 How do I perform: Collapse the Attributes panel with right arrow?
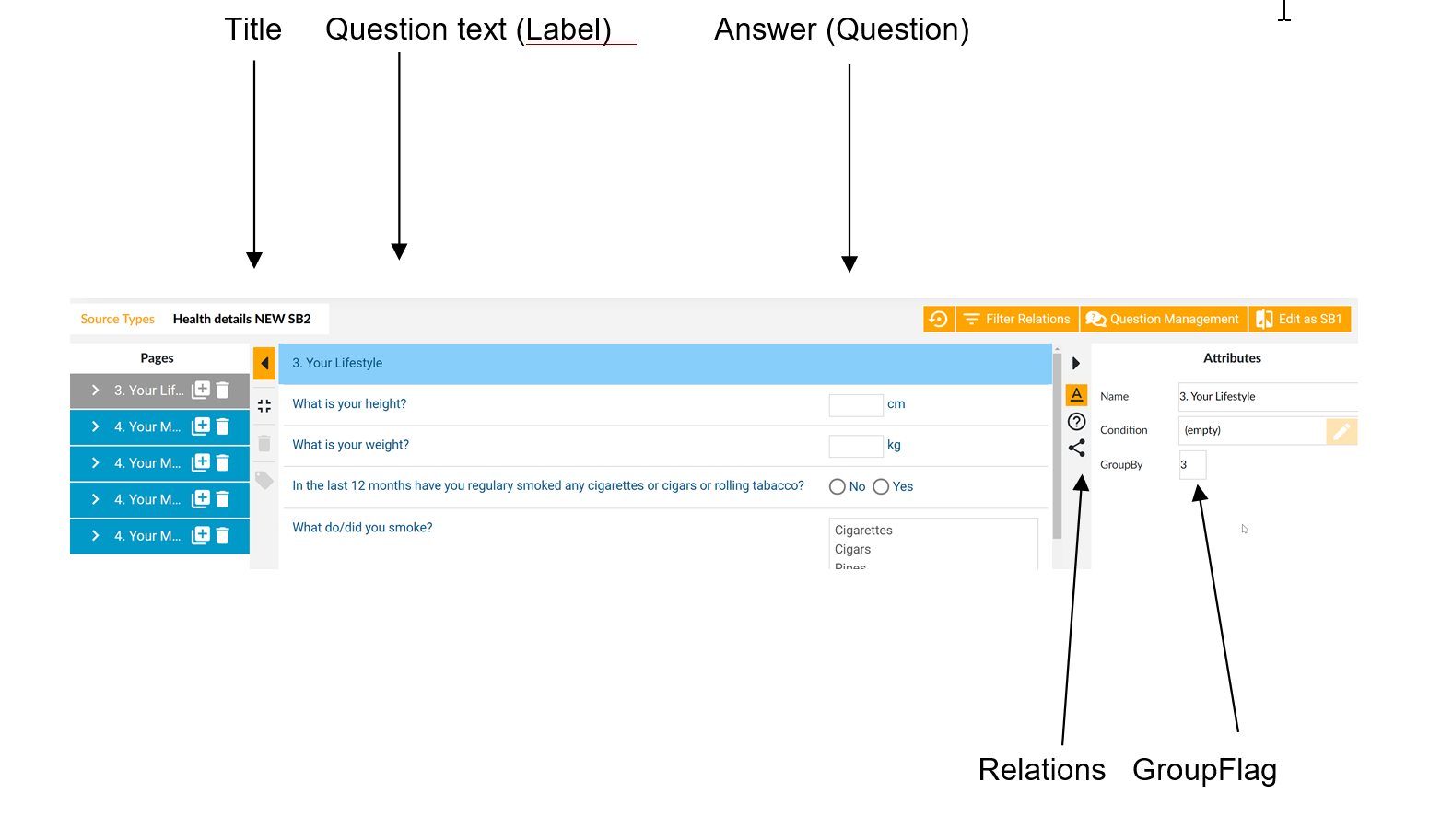tap(1076, 363)
